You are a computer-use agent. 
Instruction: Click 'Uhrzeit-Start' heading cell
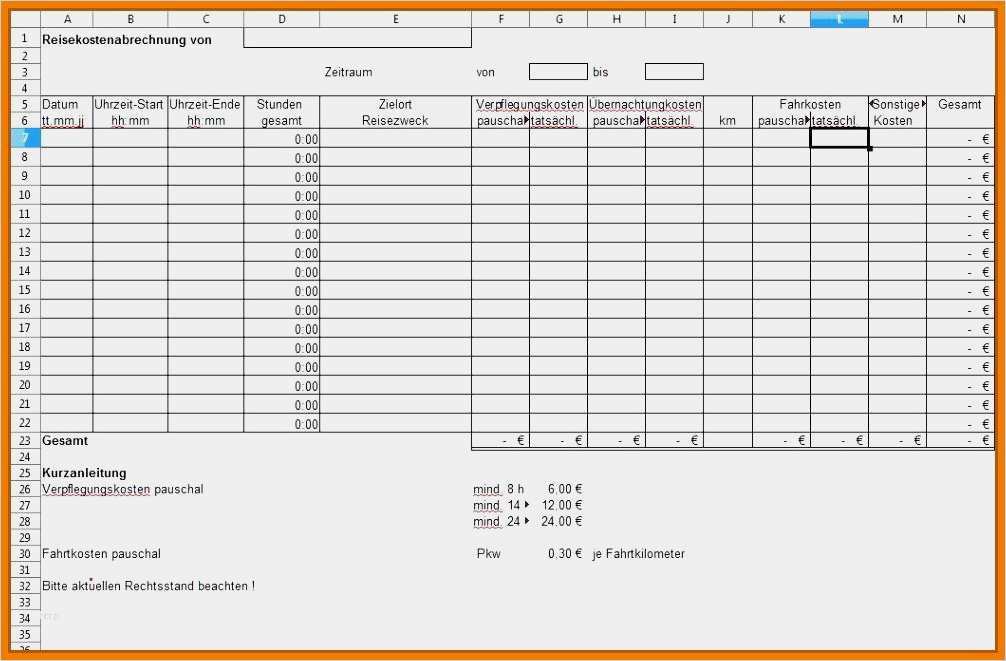(x=130, y=104)
